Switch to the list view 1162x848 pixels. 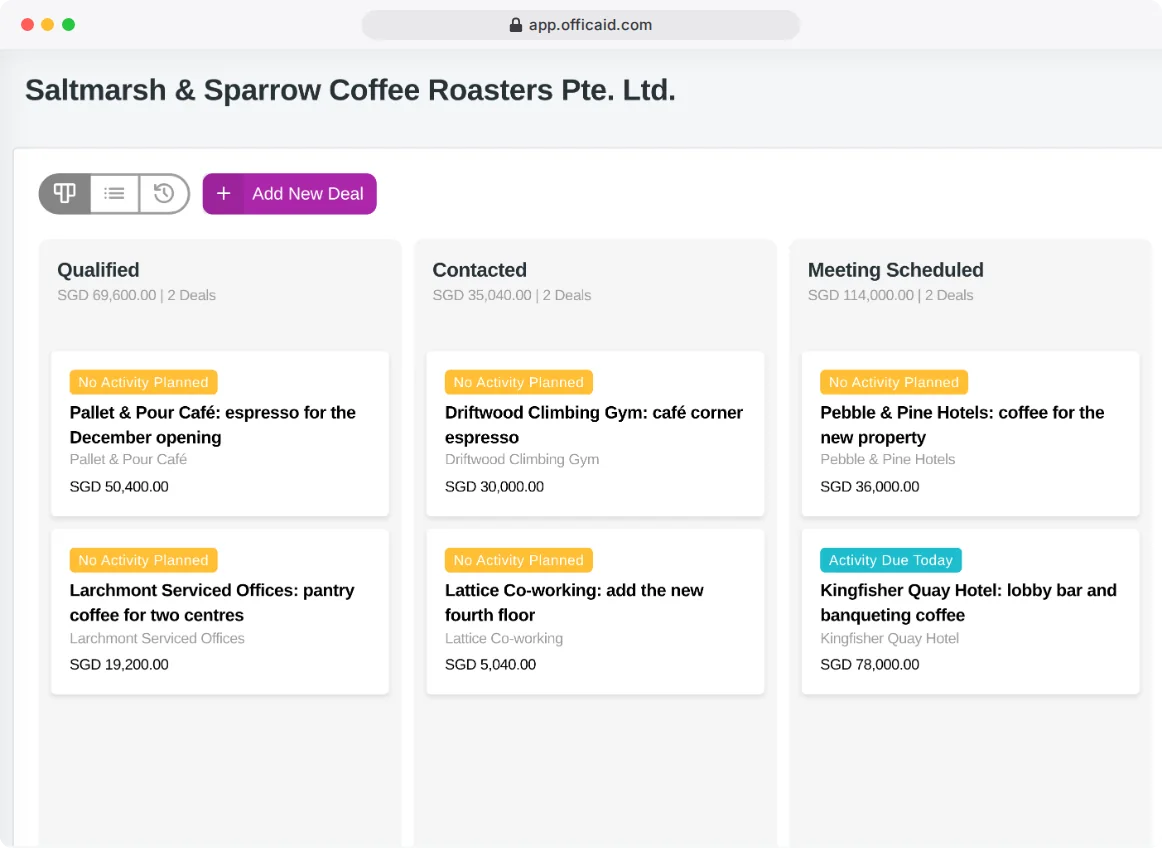pos(114,193)
